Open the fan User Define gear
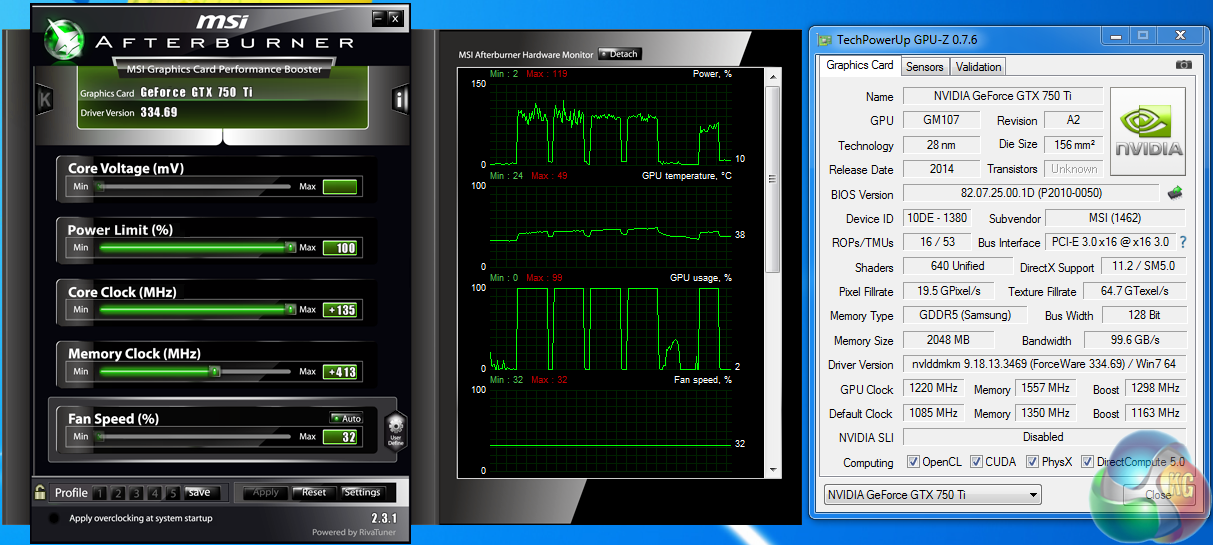Image resolution: width=1213 pixels, height=545 pixels. [395, 430]
